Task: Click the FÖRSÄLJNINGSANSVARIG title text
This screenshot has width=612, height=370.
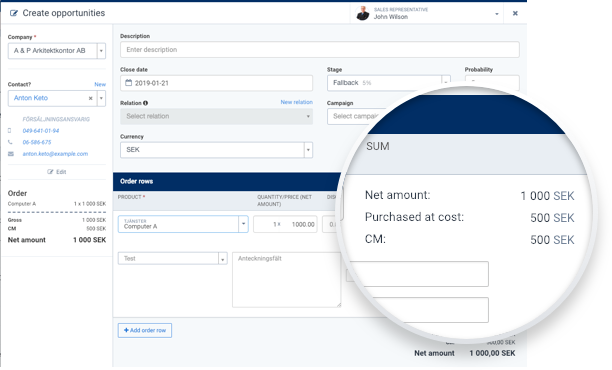Action: [x=56, y=119]
